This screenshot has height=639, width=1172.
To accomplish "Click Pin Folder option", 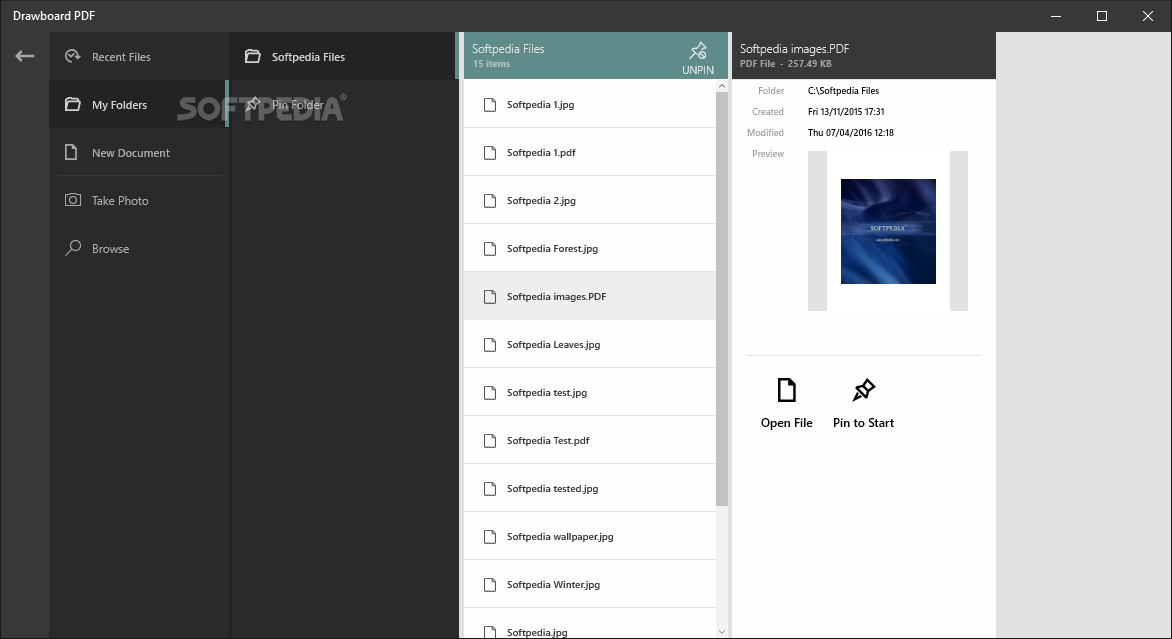I will [x=343, y=105].
